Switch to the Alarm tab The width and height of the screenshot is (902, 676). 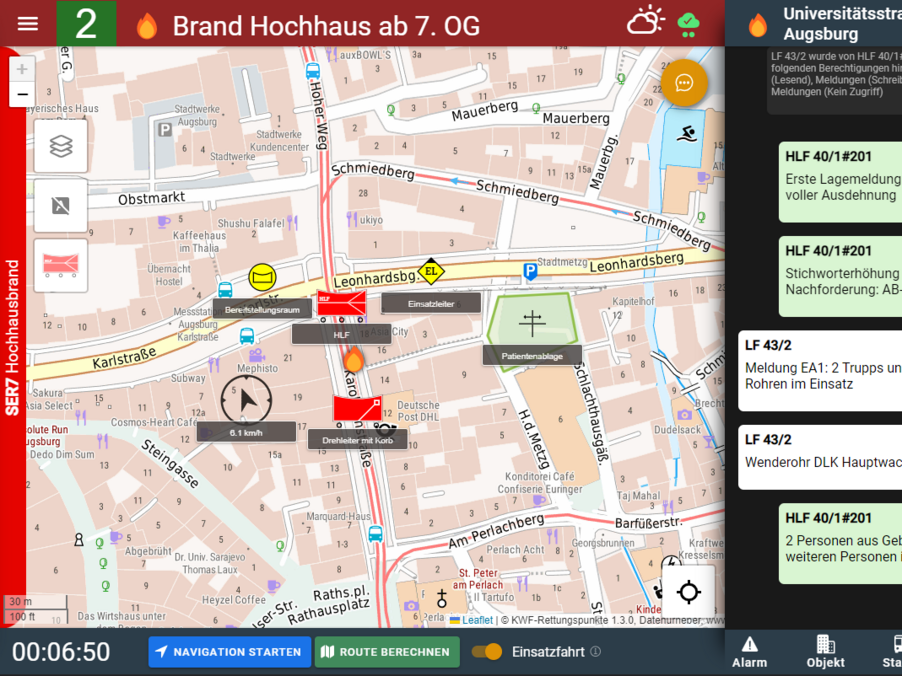[749, 651]
